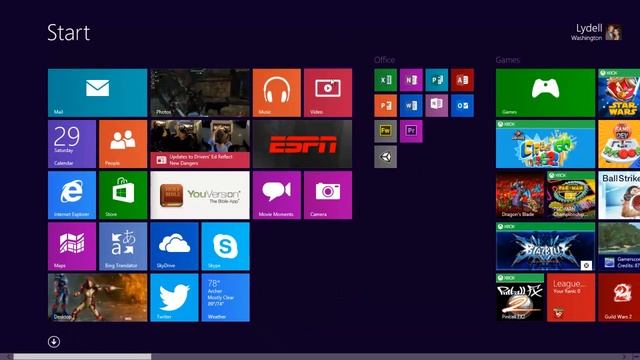Open the Twitter tile
640x360 pixels.
click(174, 298)
